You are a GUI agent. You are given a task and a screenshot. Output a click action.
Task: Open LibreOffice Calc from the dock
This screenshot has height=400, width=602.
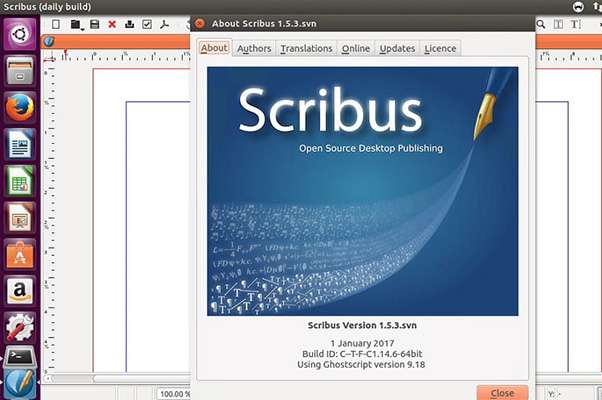click(20, 181)
